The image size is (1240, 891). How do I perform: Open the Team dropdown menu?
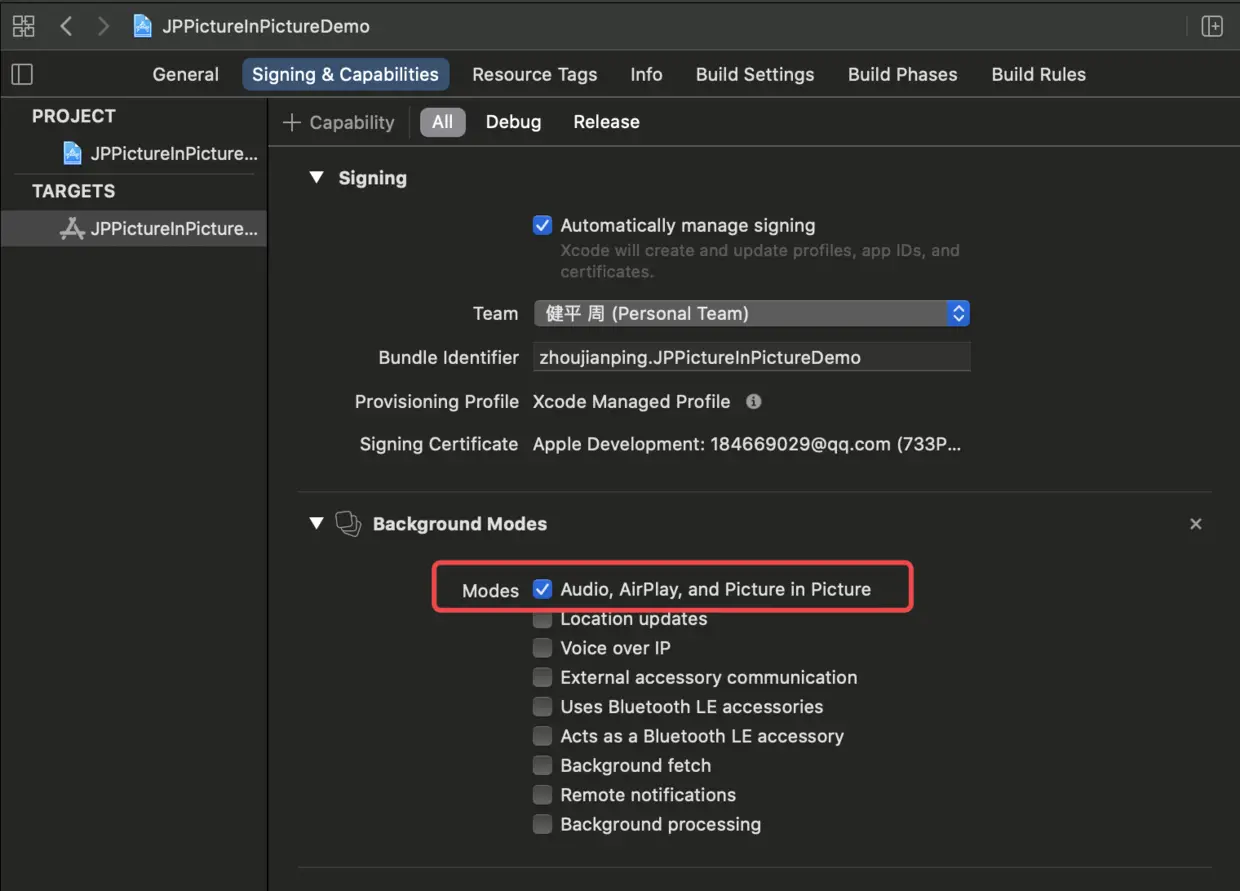pos(751,313)
